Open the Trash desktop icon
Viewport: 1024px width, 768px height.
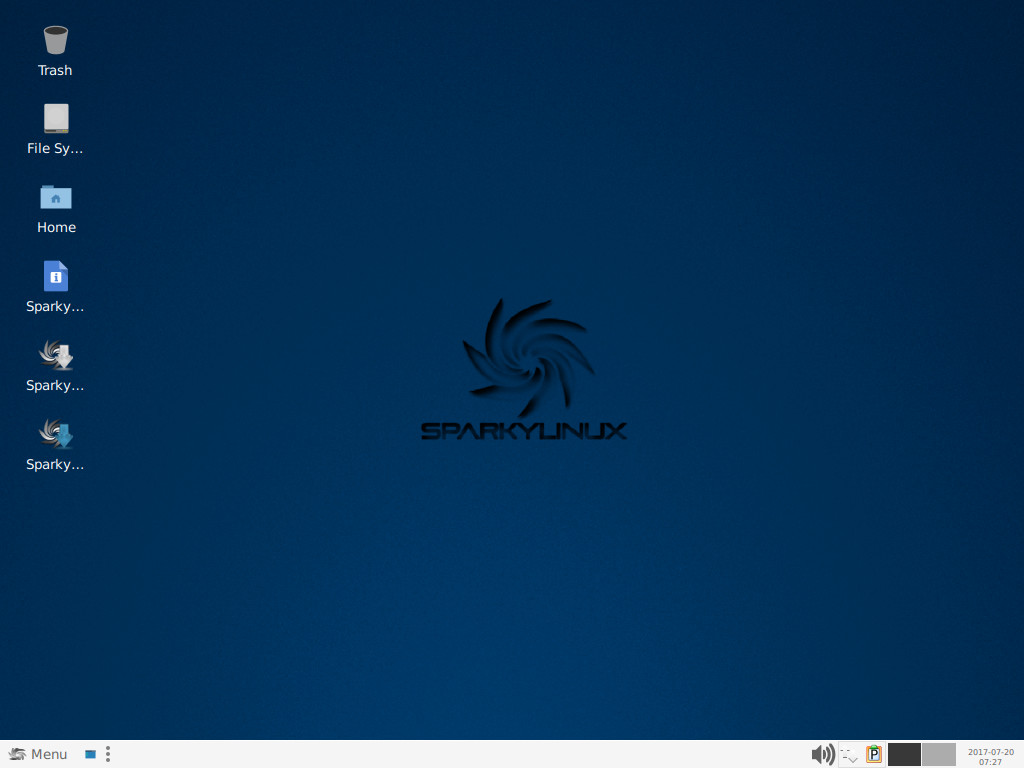(x=56, y=40)
